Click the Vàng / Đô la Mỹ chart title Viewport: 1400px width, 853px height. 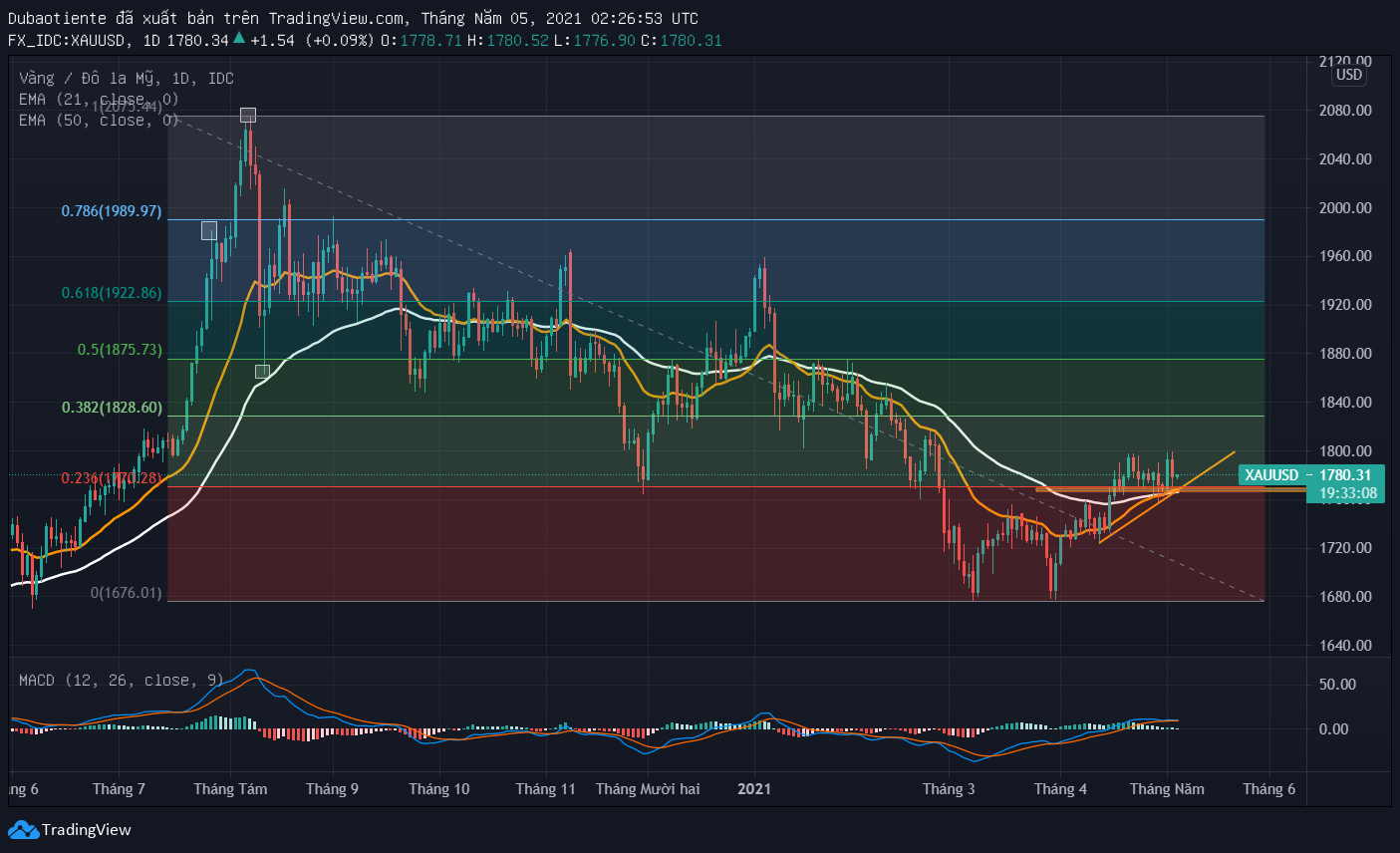pos(126,78)
